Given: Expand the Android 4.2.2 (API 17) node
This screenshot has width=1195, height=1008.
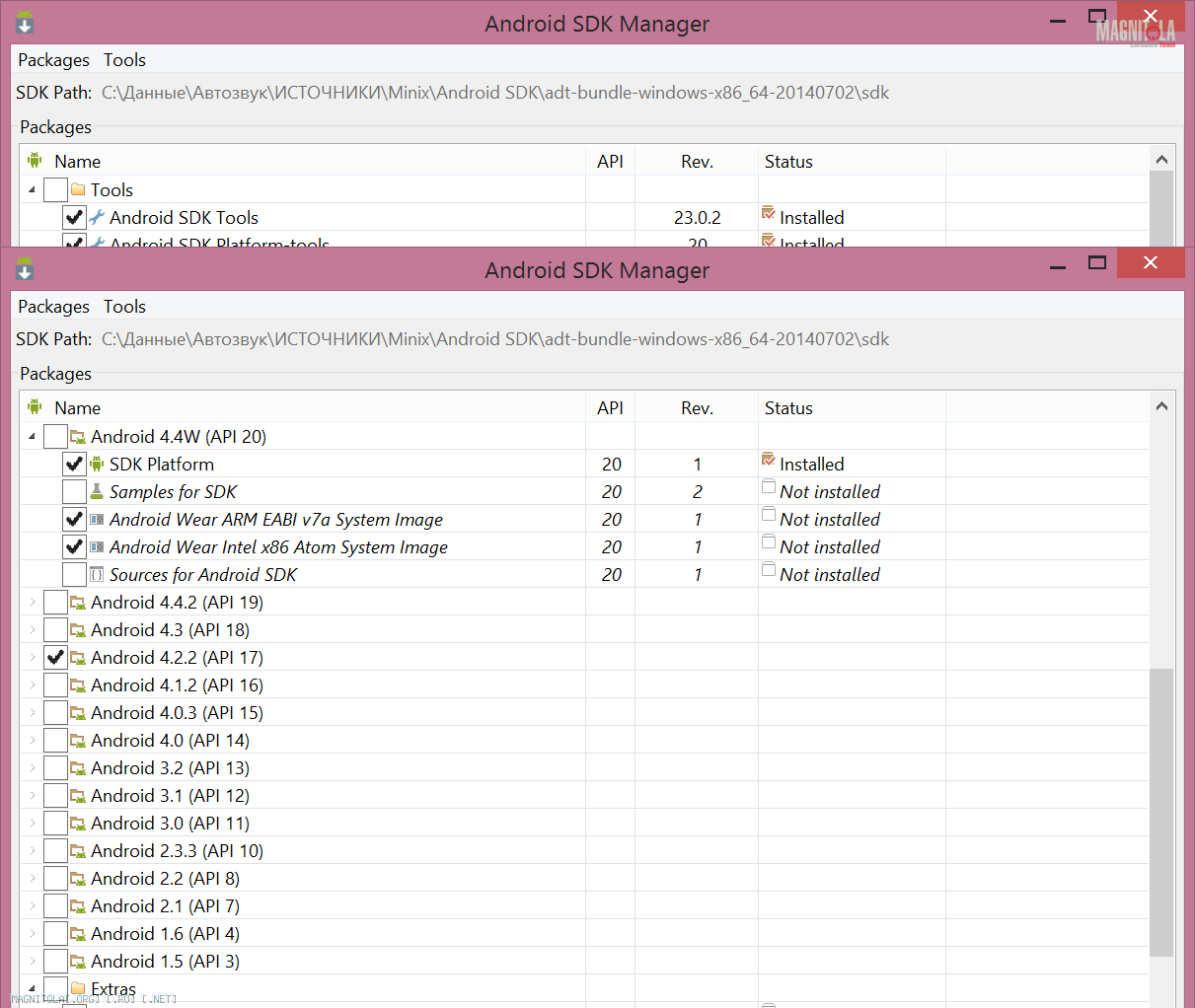Looking at the screenshot, I should 33,657.
